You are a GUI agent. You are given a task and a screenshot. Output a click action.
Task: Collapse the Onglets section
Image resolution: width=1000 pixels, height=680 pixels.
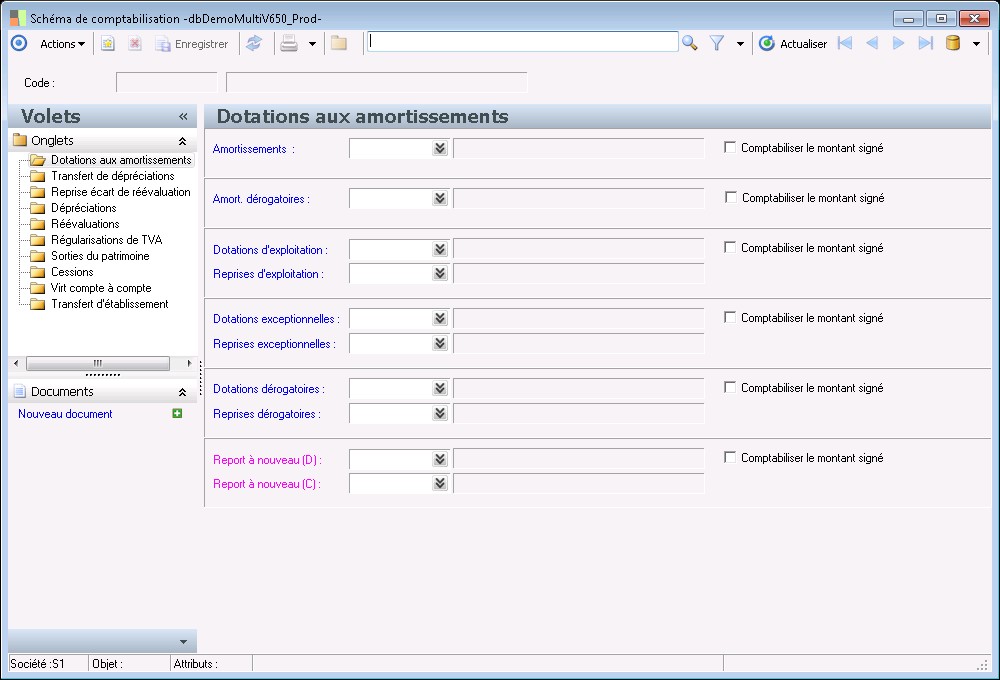pyautogui.click(x=182, y=141)
